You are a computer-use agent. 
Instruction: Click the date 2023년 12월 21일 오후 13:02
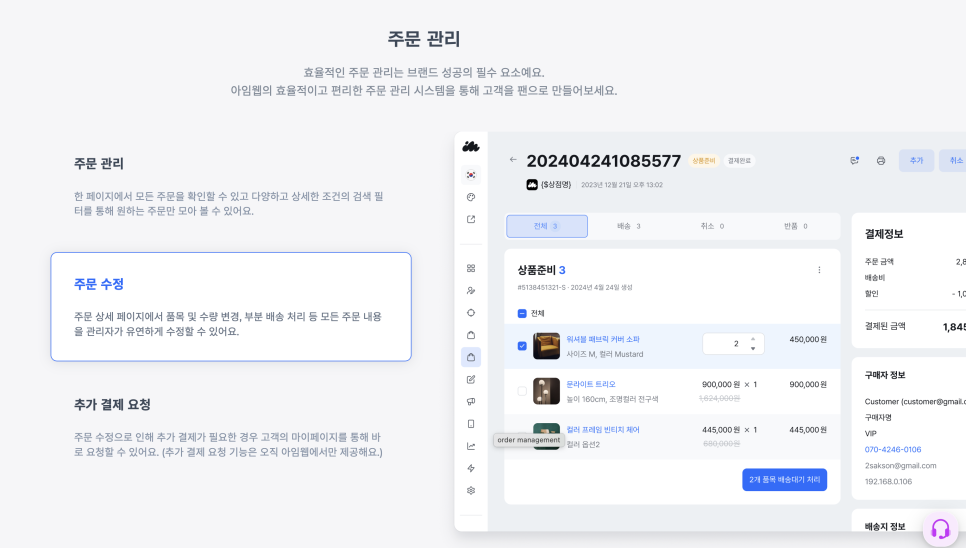click(622, 185)
